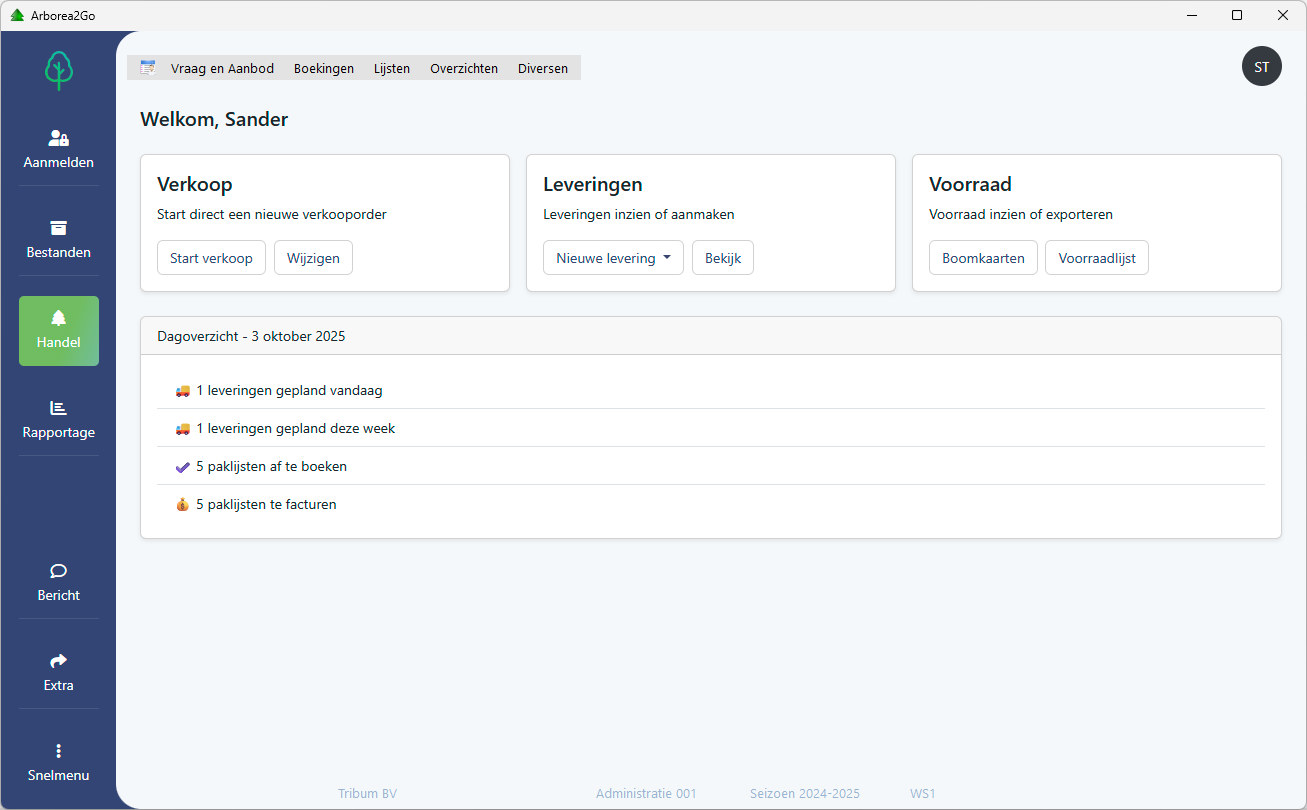Click the Start verkoop button
1307x810 pixels.
(211, 258)
